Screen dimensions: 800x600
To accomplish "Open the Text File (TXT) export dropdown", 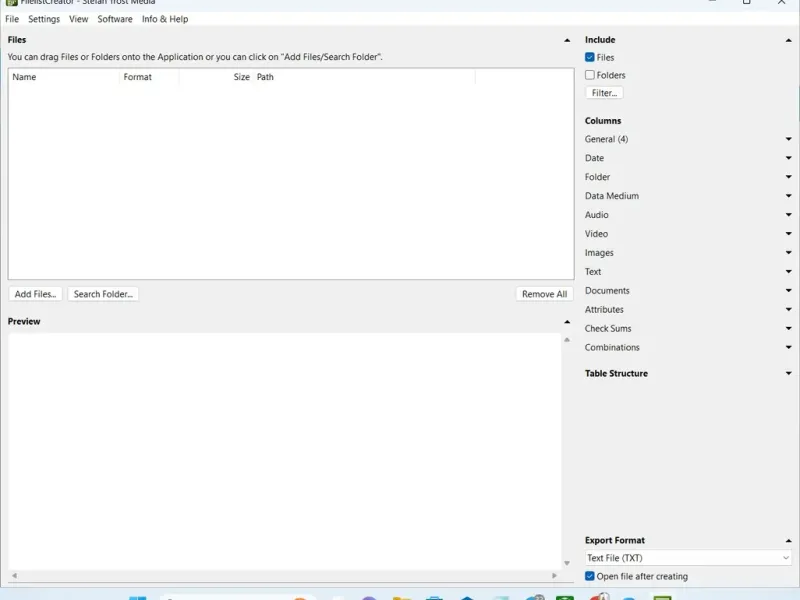I will click(688, 558).
